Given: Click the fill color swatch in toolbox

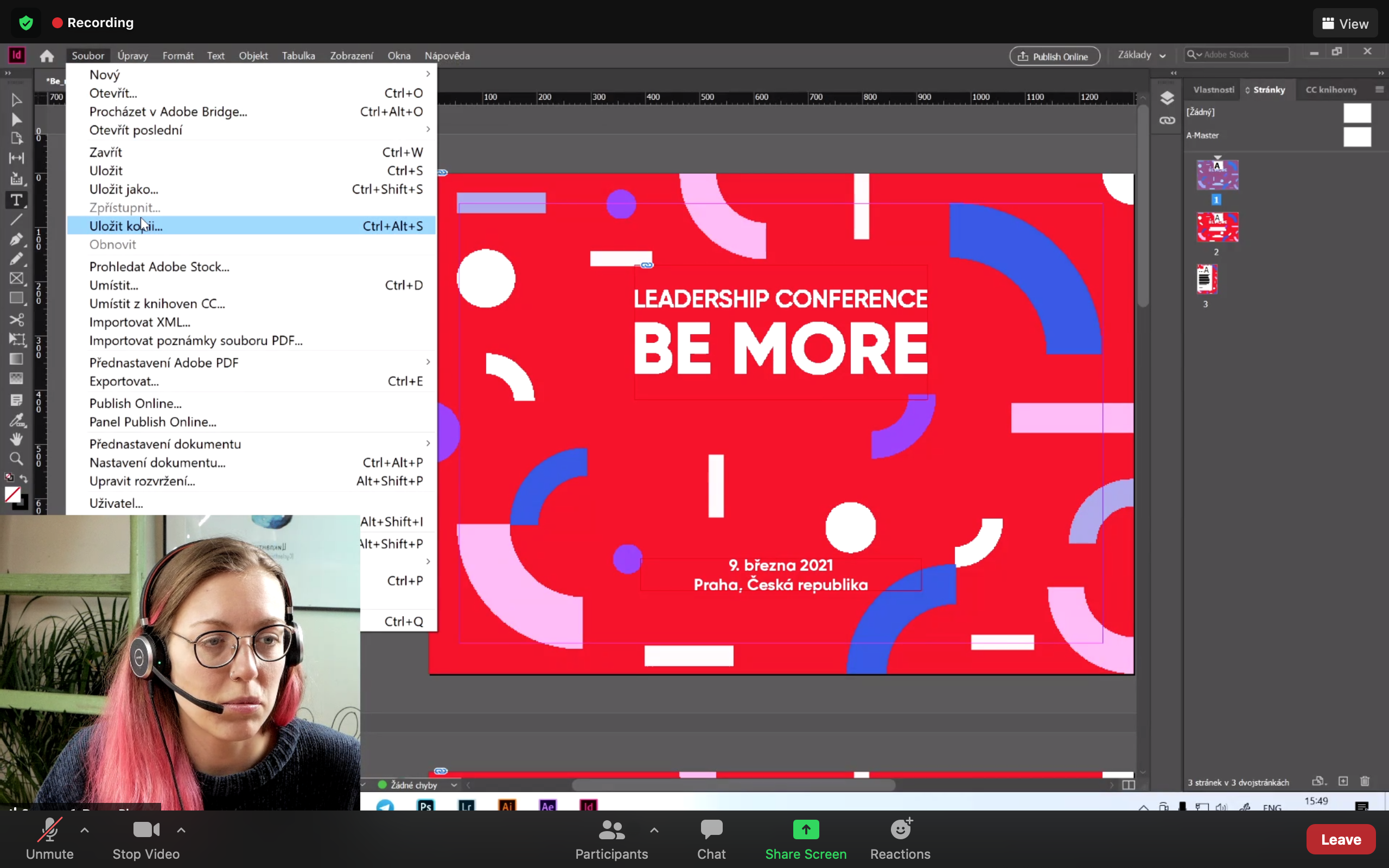Looking at the screenshot, I should tap(12, 495).
